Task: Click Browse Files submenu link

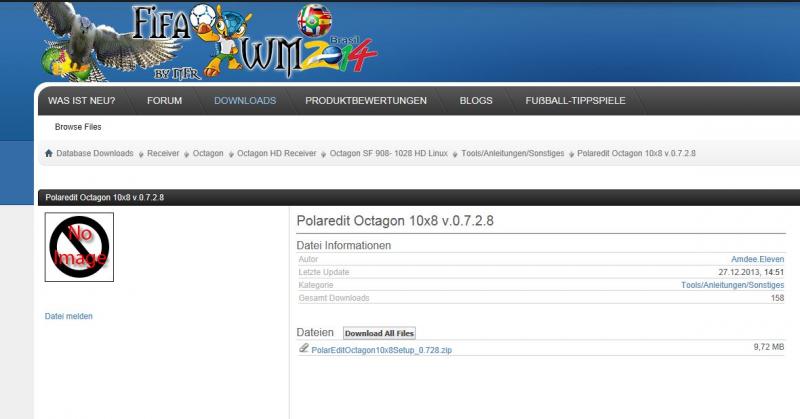Action: [78, 127]
